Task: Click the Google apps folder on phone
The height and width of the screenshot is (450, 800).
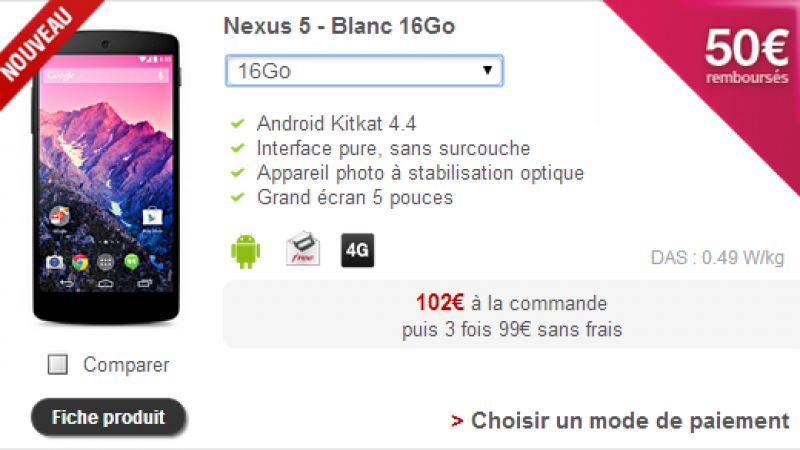Action: click(58, 214)
